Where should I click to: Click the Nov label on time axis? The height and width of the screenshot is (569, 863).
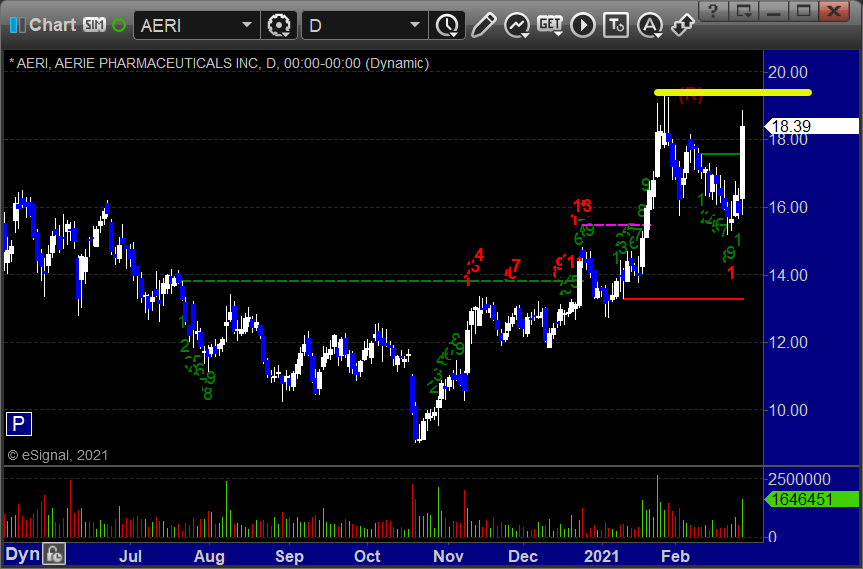[448, 556]
